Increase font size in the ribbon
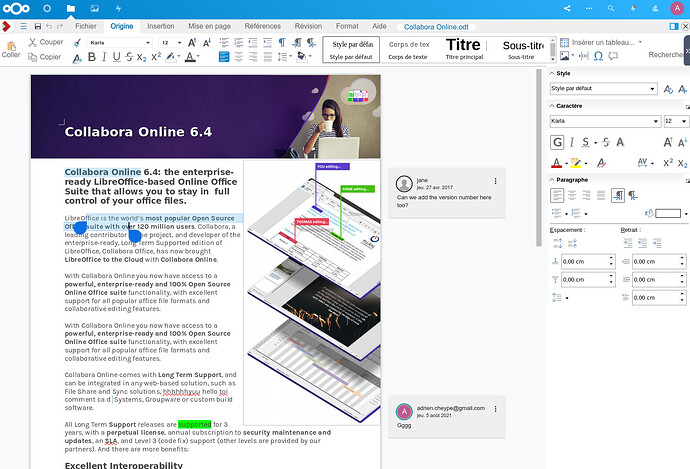The image size is (690, 469). pos(192,43)
